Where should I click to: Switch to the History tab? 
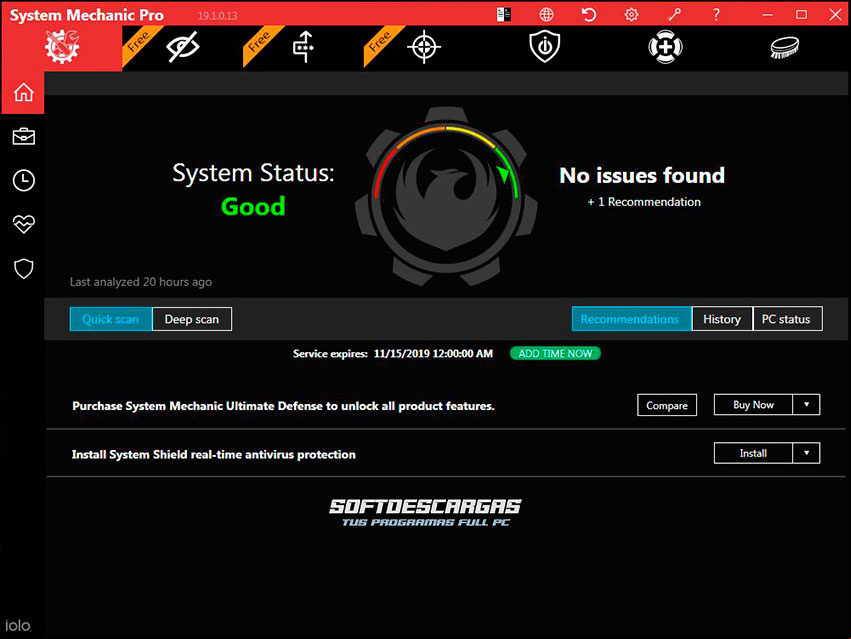pyautogui.click(x=722, y=319)
